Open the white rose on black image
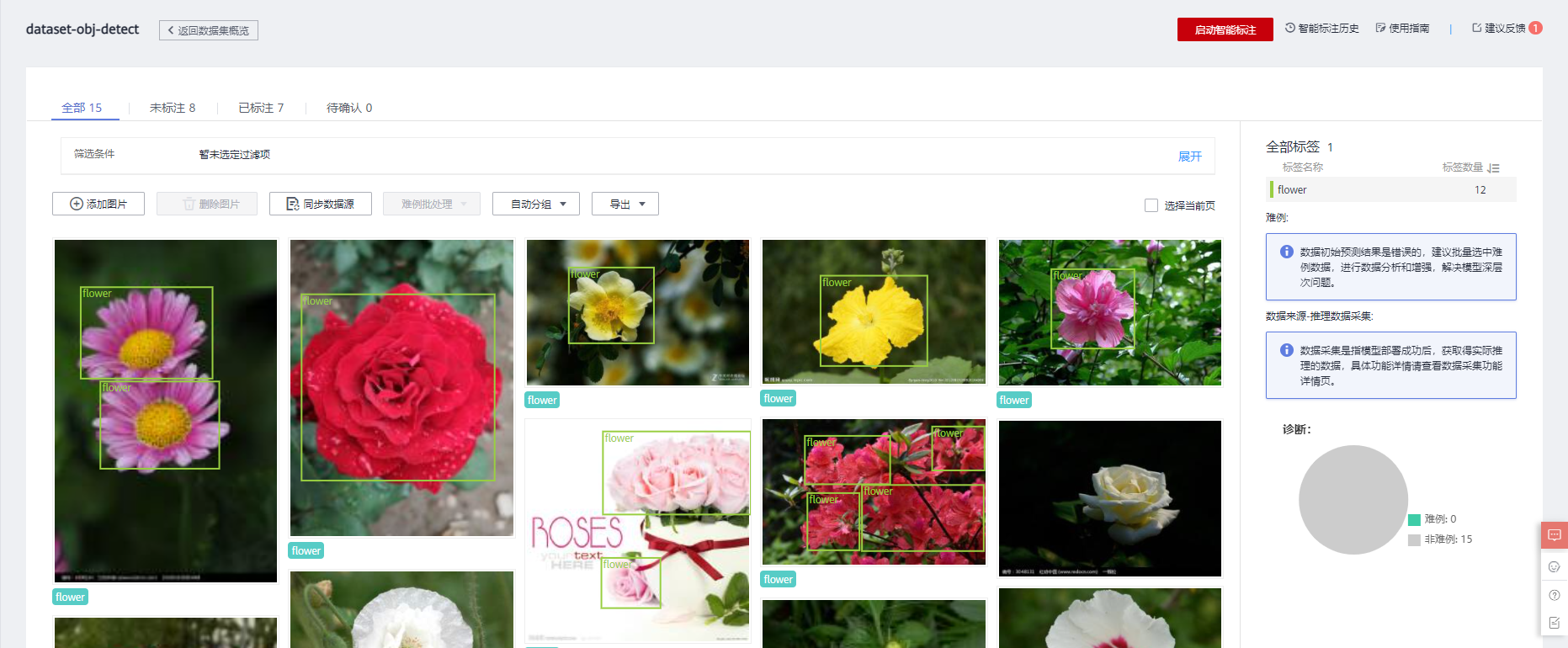Screen dimensions: 1568x648 pyautogui.click(x=1110, y=498)
